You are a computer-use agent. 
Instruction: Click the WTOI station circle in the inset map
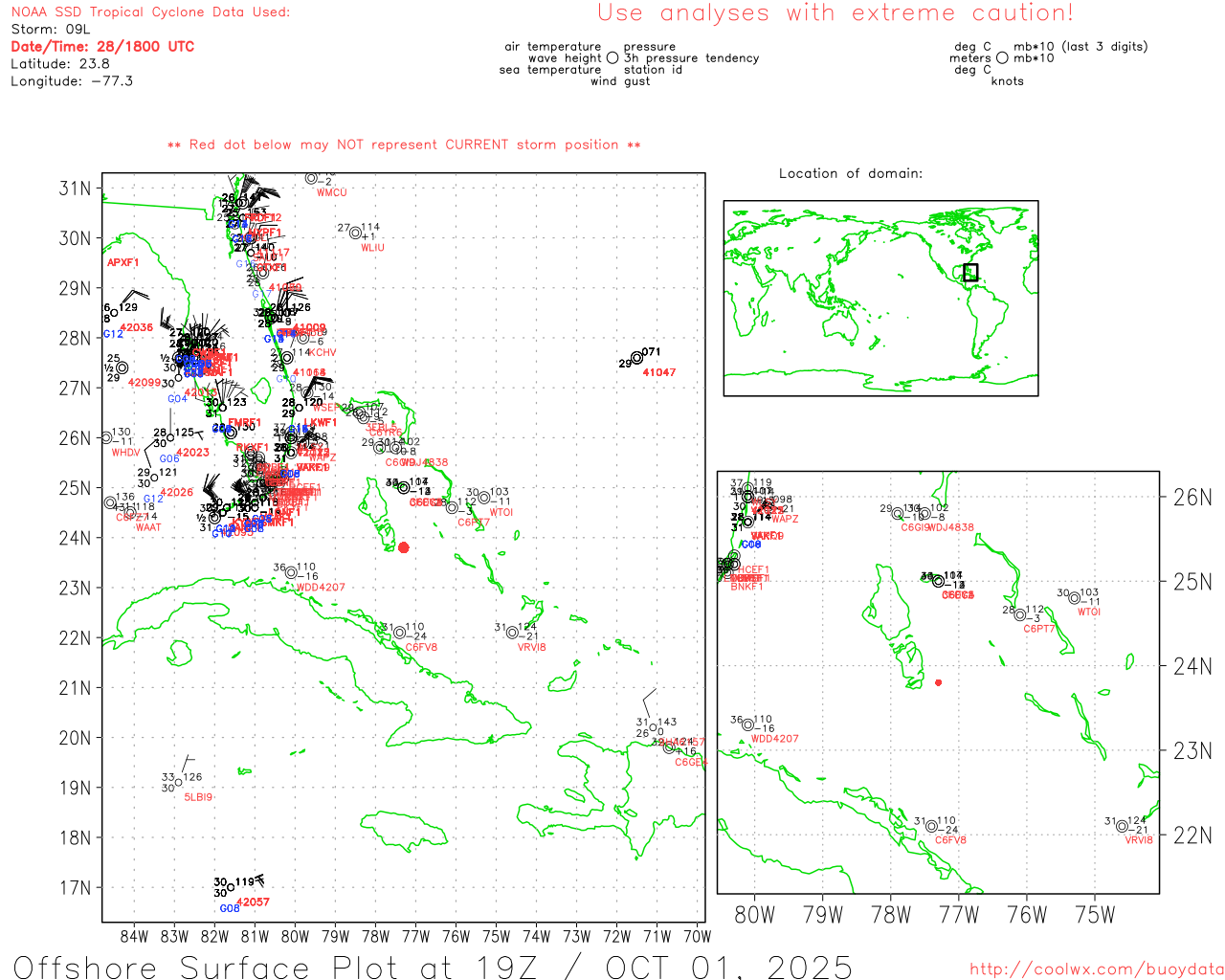[x=1075, y=598]
